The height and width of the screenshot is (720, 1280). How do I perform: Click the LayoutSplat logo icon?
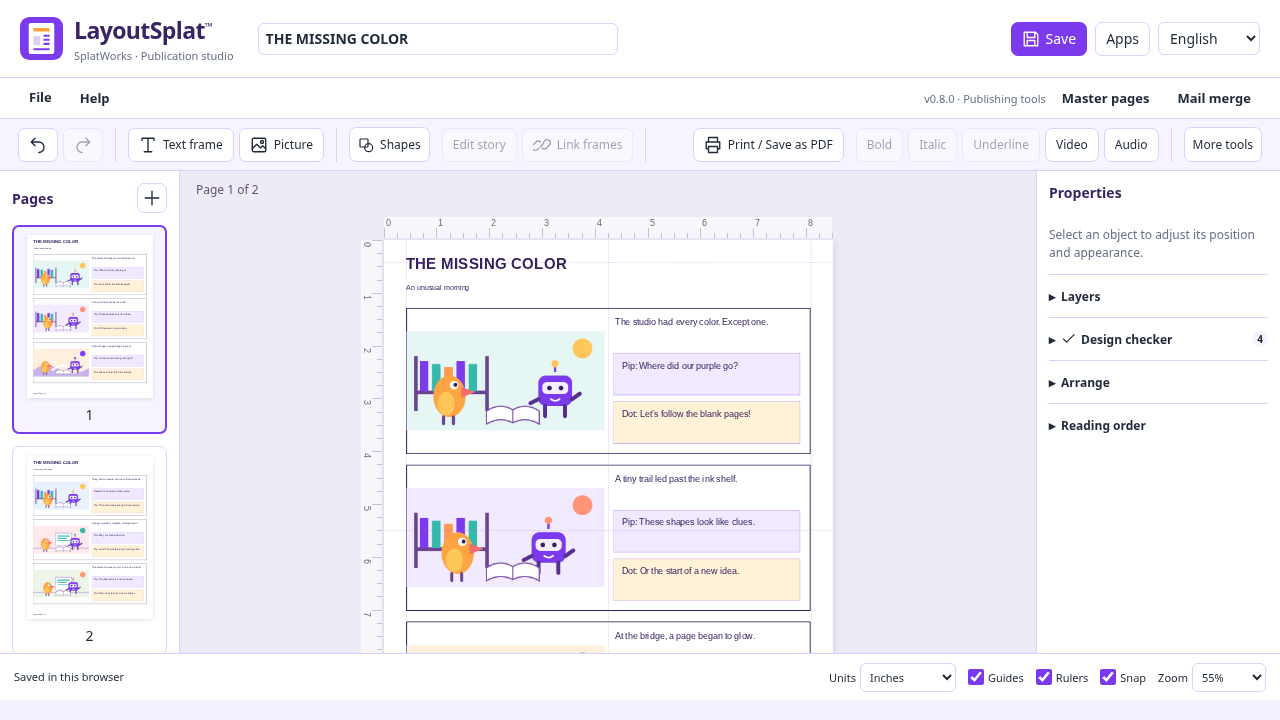pyautogui.click(x=41, y=39)
